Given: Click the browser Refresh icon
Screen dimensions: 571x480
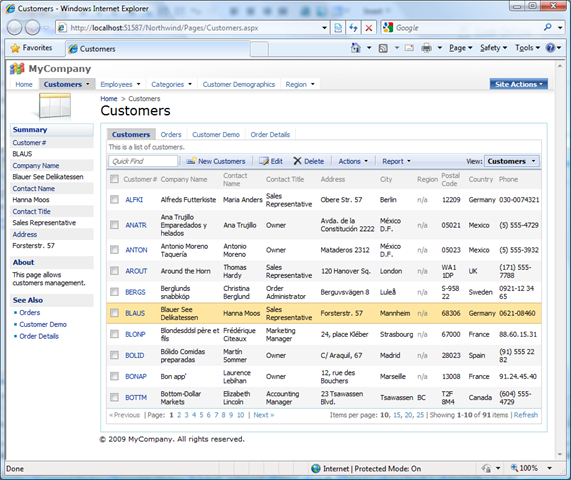Looking at the screenshot, I should click(x=353, y=28).
